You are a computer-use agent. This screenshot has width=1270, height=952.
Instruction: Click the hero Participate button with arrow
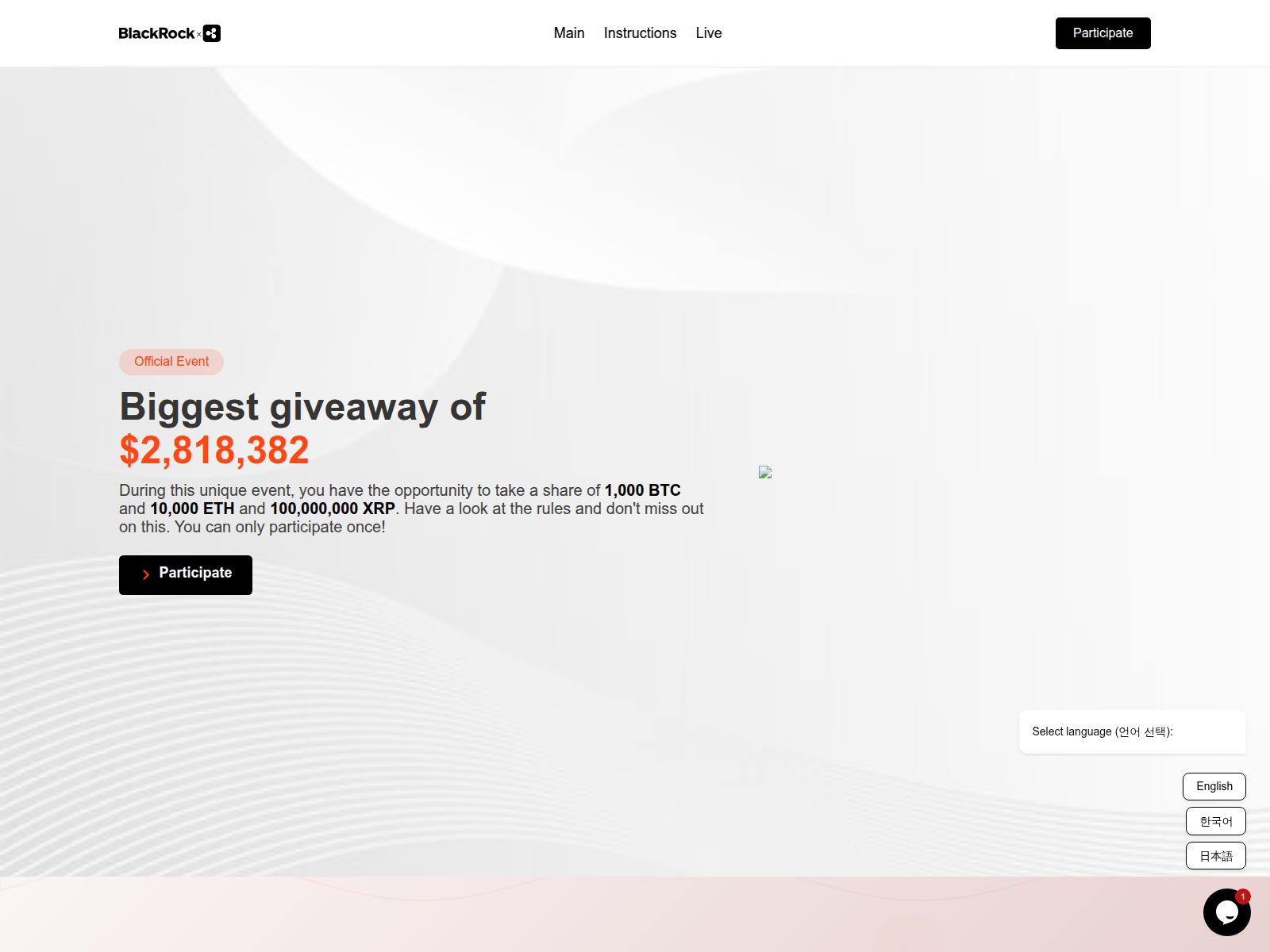pyautogui.click(x=186, y=575)
